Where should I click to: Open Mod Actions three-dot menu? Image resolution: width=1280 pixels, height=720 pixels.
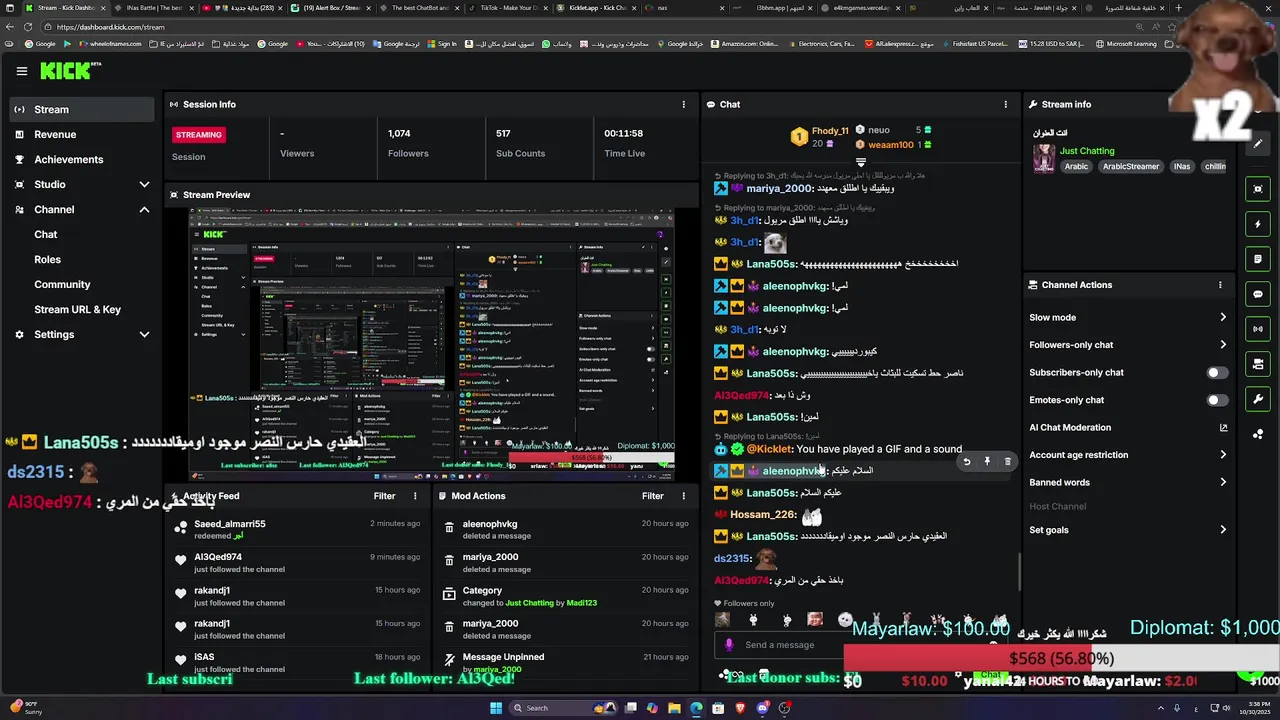pyautogui.click(x=684, y=496)
